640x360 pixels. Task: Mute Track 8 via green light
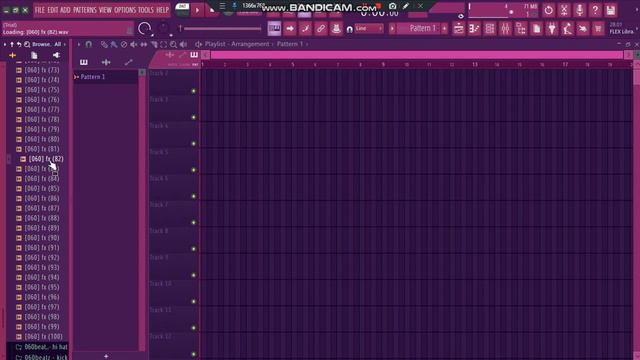point(194,249)
